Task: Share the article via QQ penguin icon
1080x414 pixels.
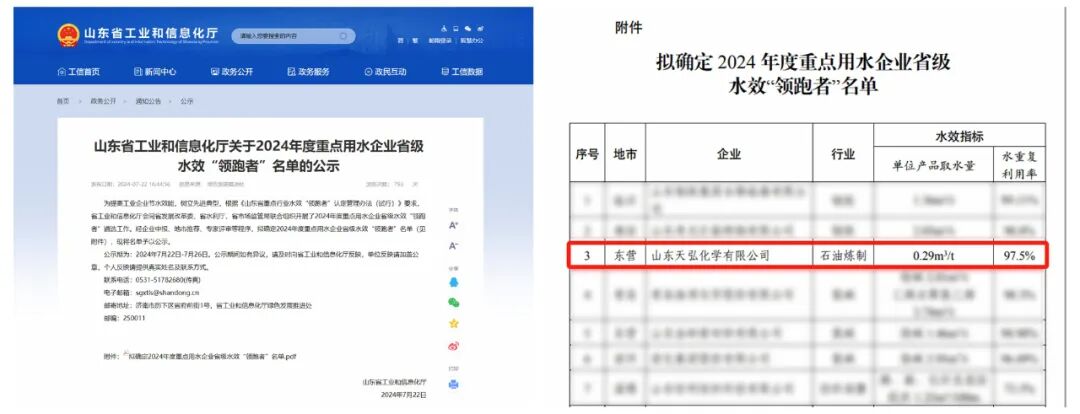Action: tap(453, 282)
